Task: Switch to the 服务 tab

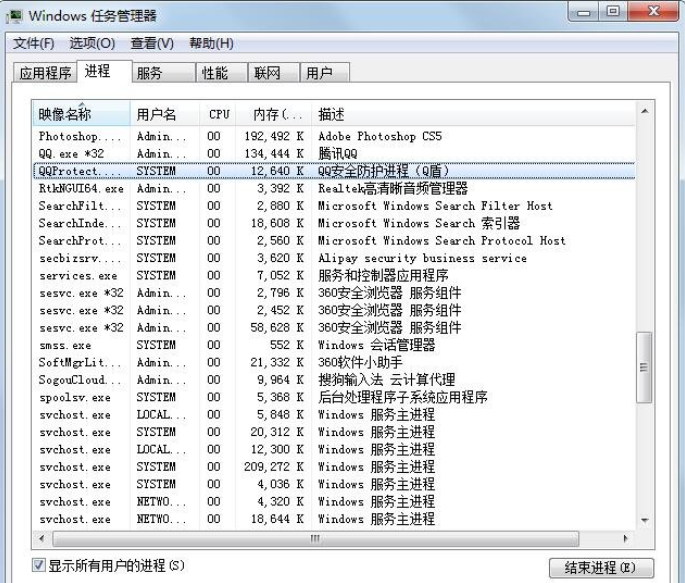Action: point(163,72)
